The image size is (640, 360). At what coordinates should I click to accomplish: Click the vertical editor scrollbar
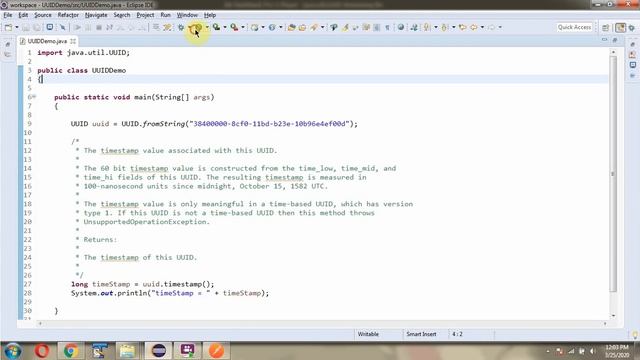coord(613,174)
